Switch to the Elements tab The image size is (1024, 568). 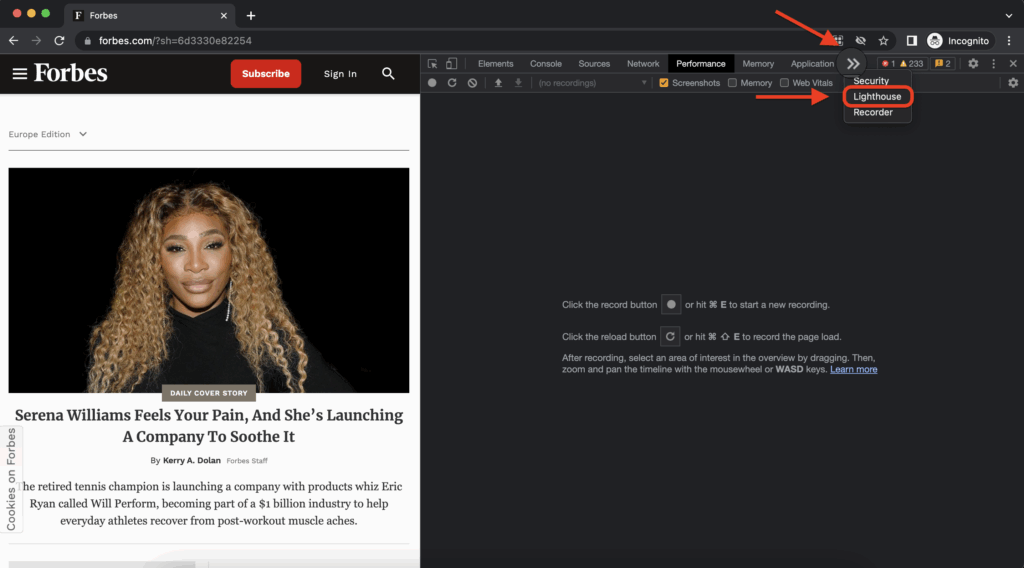click(x=496, y=64)
